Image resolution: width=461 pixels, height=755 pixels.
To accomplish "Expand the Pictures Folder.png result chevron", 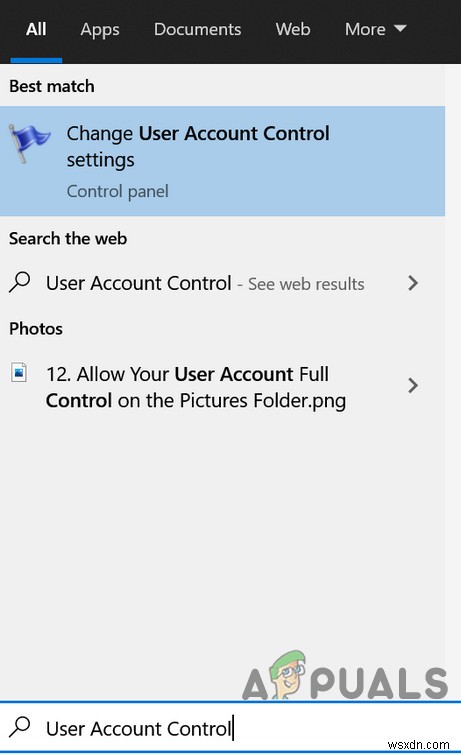I will (412, 386).
